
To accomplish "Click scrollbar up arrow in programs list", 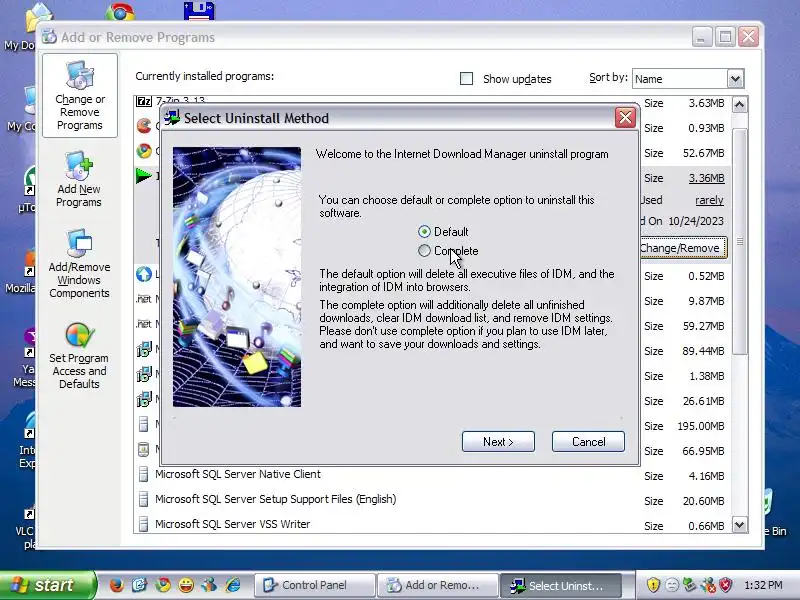I will (x=739, y=105).
